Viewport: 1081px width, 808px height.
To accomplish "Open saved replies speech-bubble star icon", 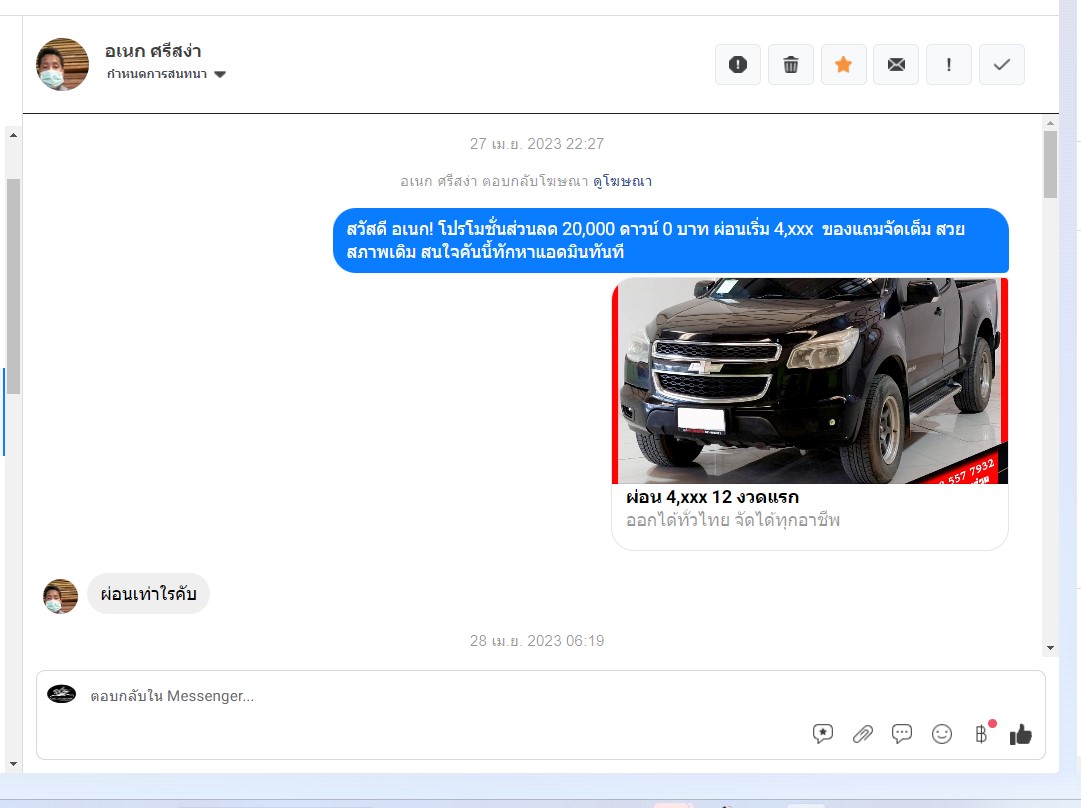I will (x=823, y=734).
